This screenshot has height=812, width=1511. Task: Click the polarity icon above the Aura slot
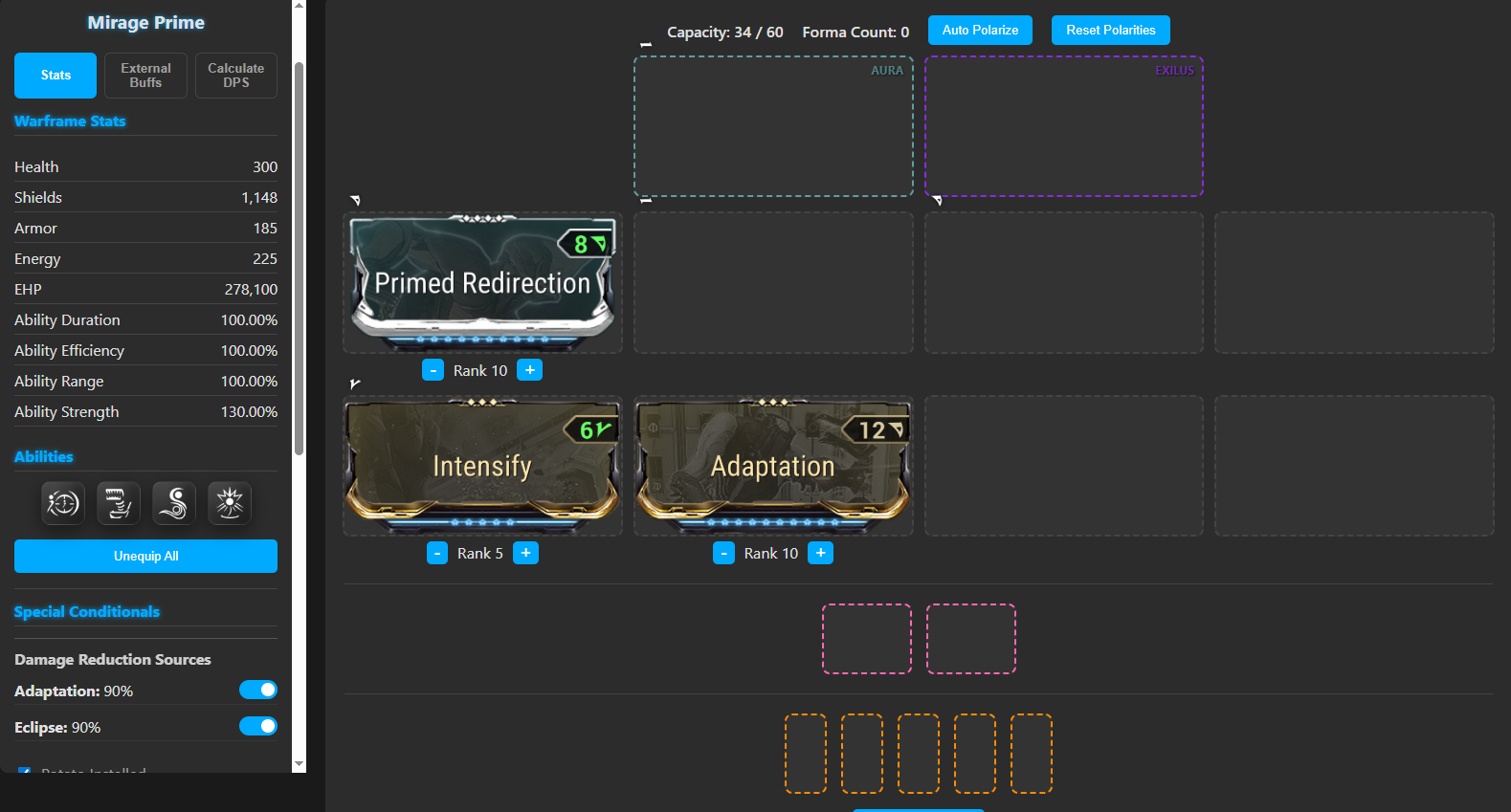[x=646, y=45]
